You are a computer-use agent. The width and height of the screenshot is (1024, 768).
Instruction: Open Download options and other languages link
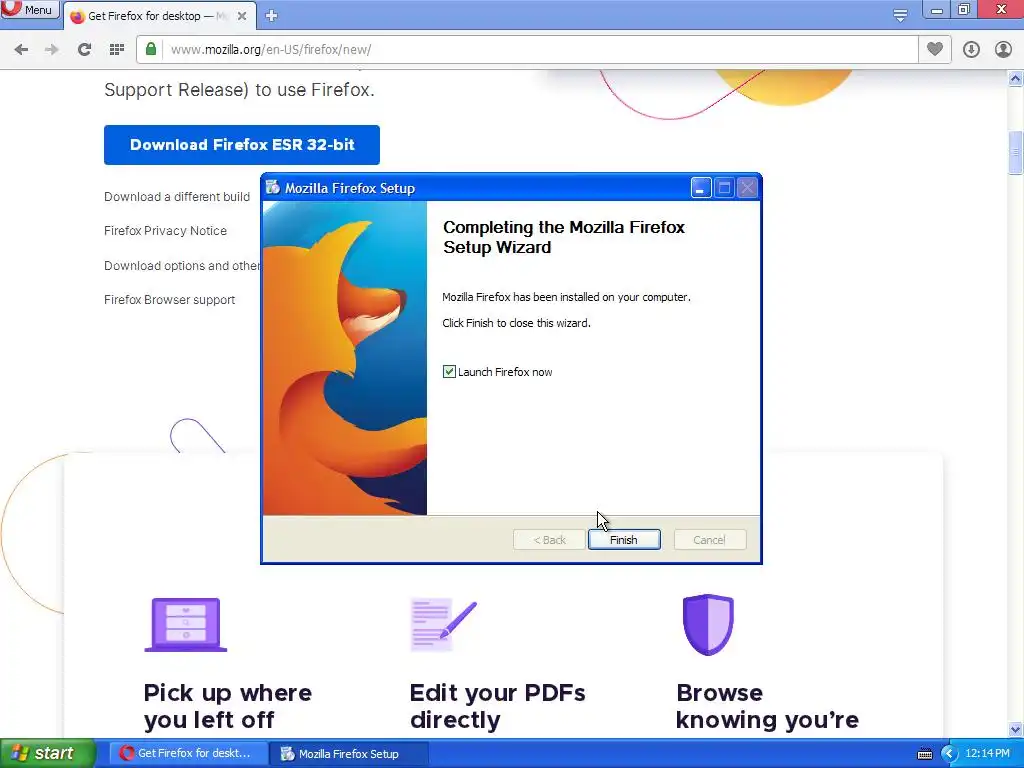(182, 266)
